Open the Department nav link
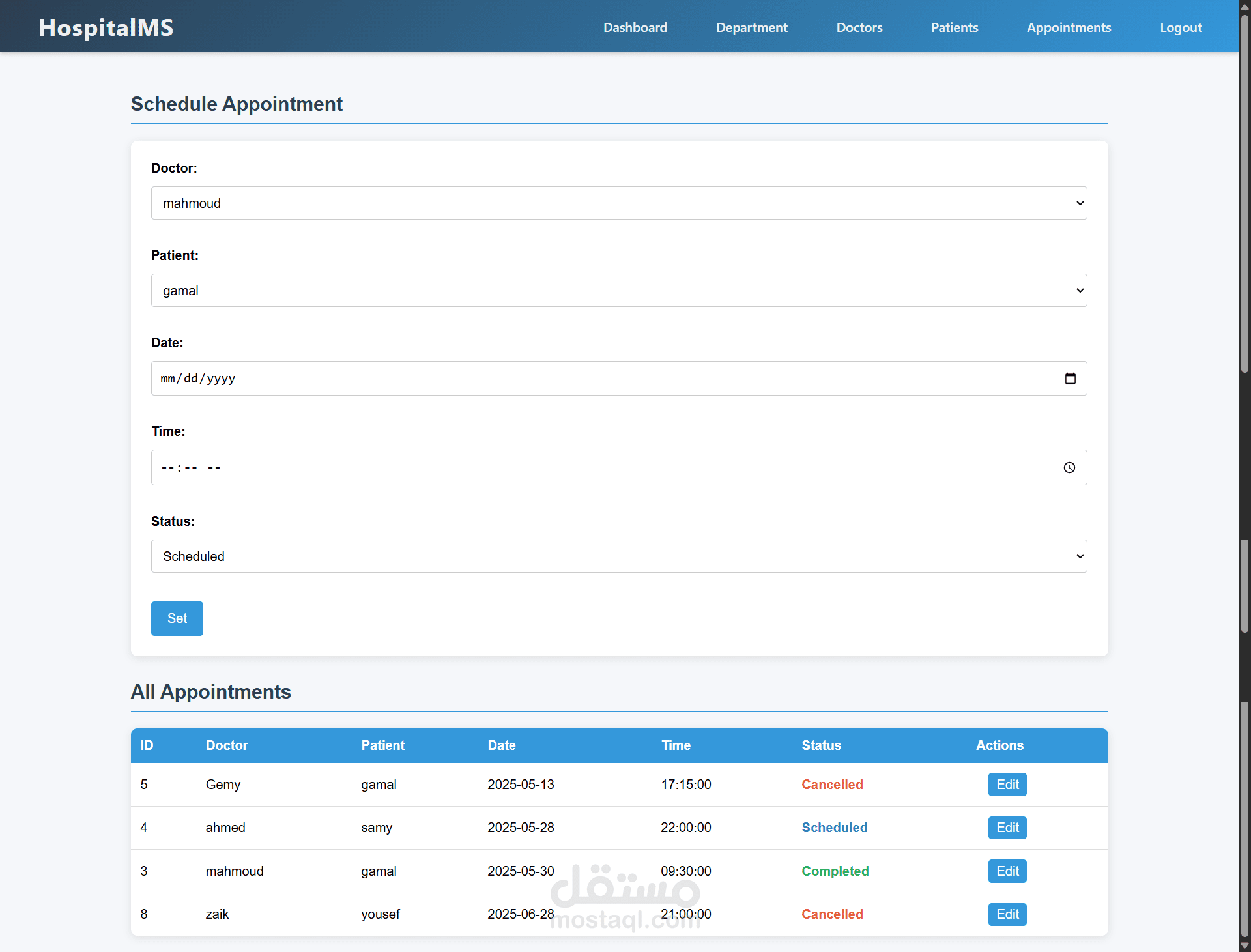 pos(752,27)
